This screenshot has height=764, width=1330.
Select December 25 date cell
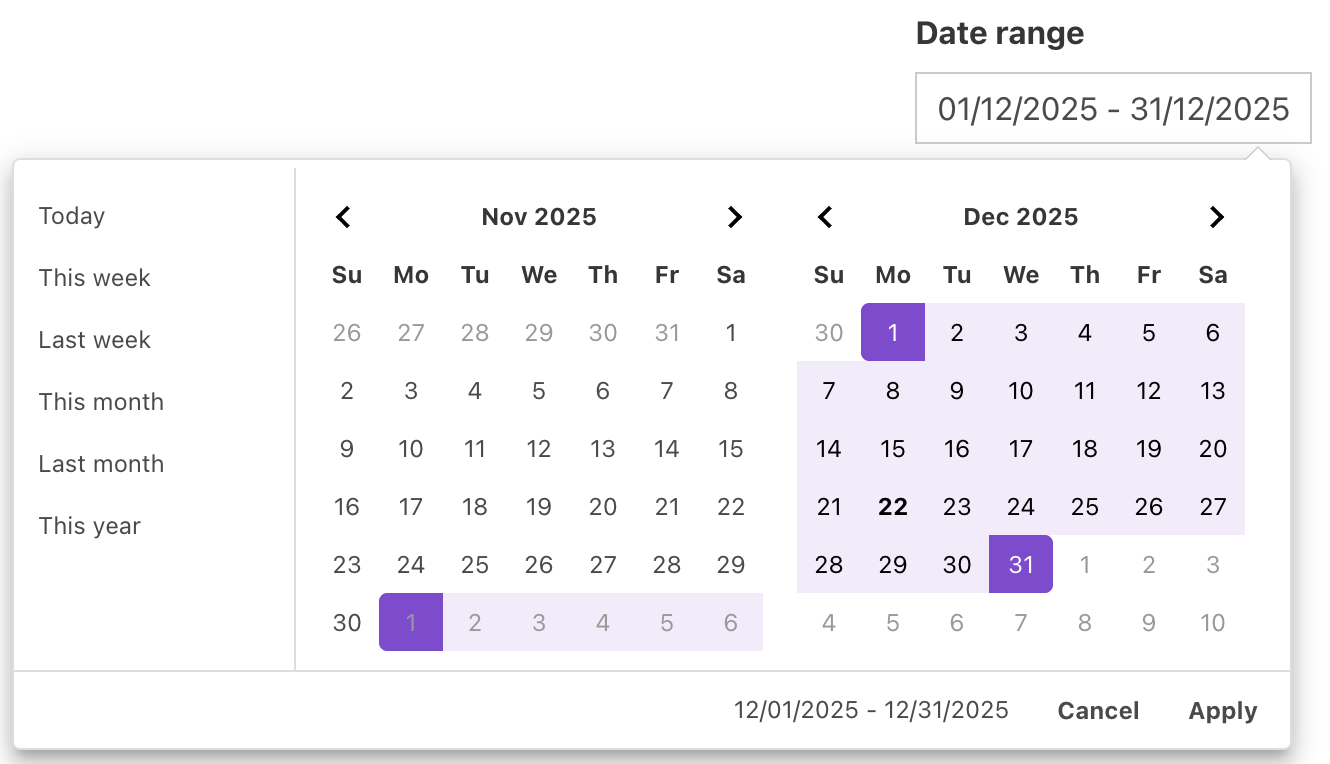point(1085,507)
